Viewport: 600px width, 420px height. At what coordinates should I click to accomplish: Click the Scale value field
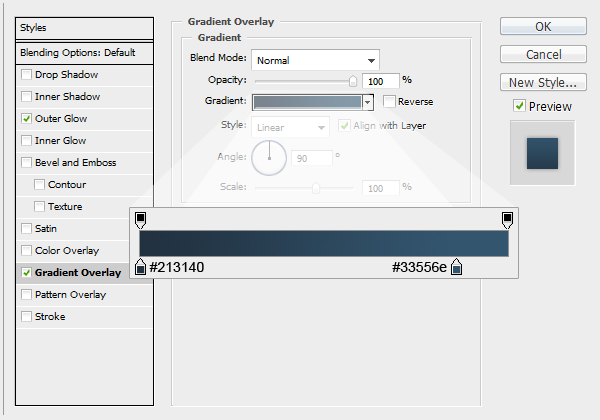pyautogui.click(x=380, y=188)
